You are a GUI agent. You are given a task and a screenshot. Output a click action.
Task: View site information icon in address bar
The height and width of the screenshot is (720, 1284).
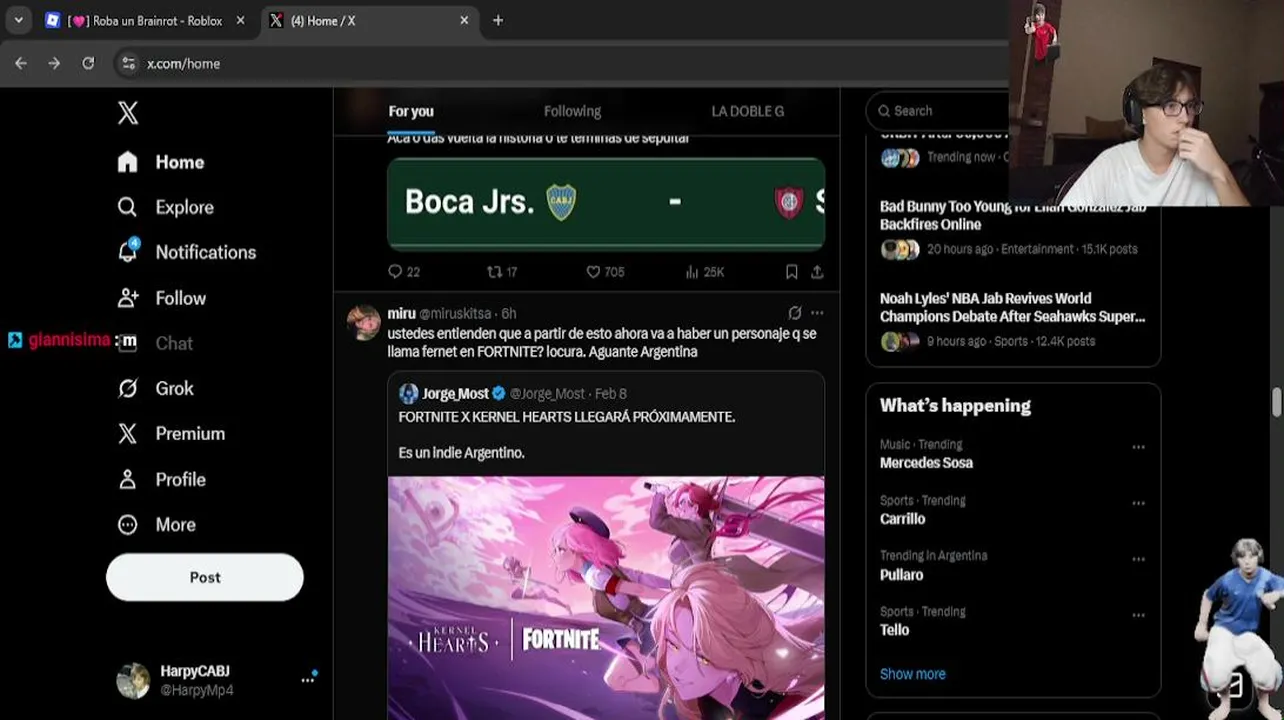tap(127, 63)
